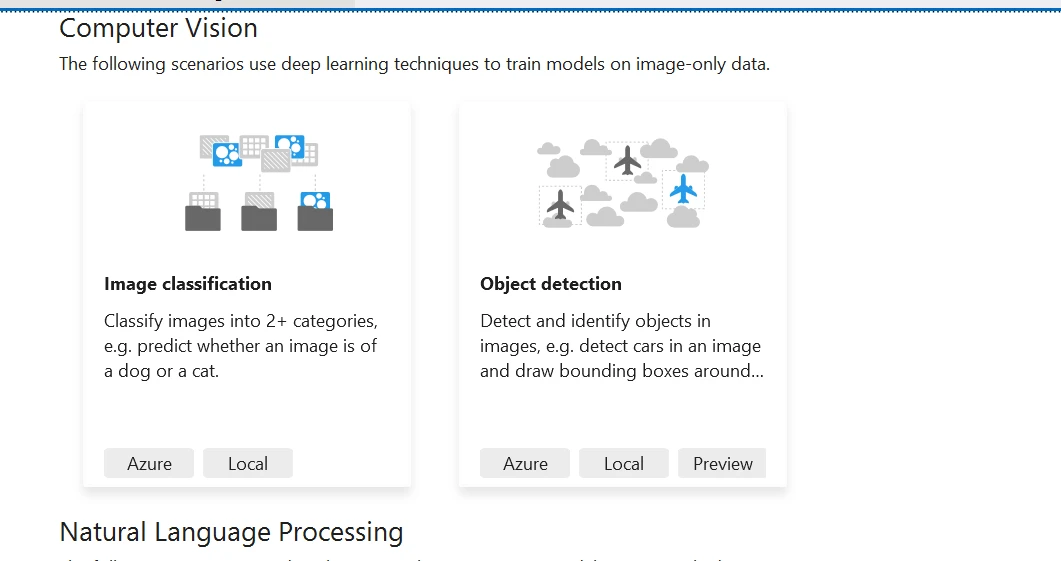The height and width of the screenshot is (561, 1061).
Task: Click the top gray airplane with bounding box
Action: click(627, 159)
